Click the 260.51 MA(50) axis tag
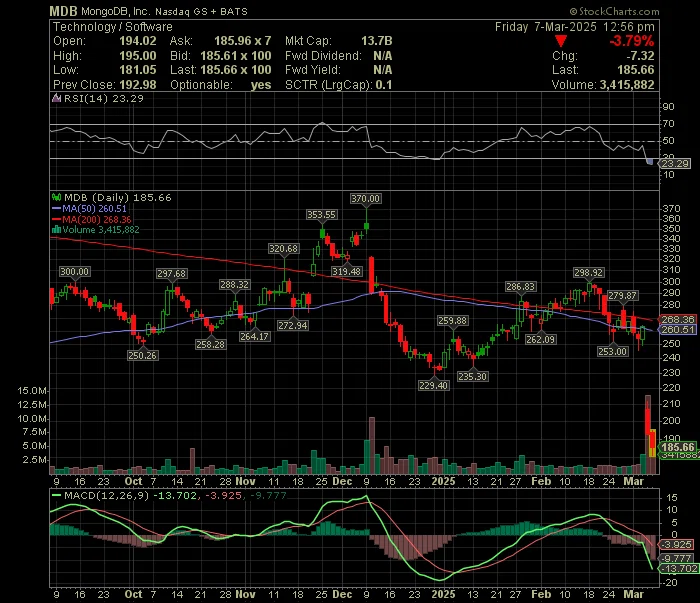 [677, 330]
